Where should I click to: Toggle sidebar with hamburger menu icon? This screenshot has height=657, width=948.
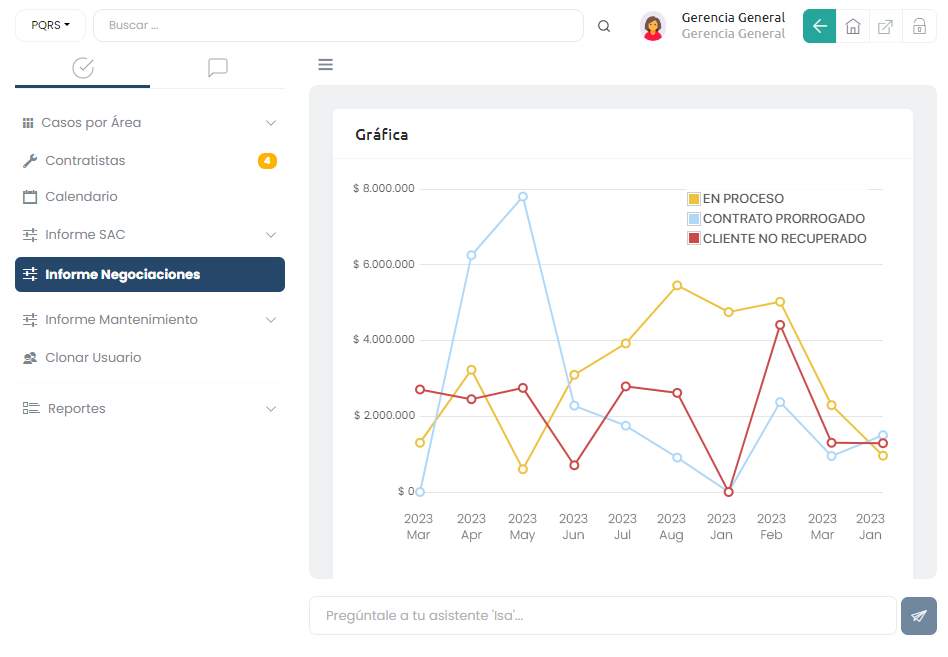click(325, 65)
